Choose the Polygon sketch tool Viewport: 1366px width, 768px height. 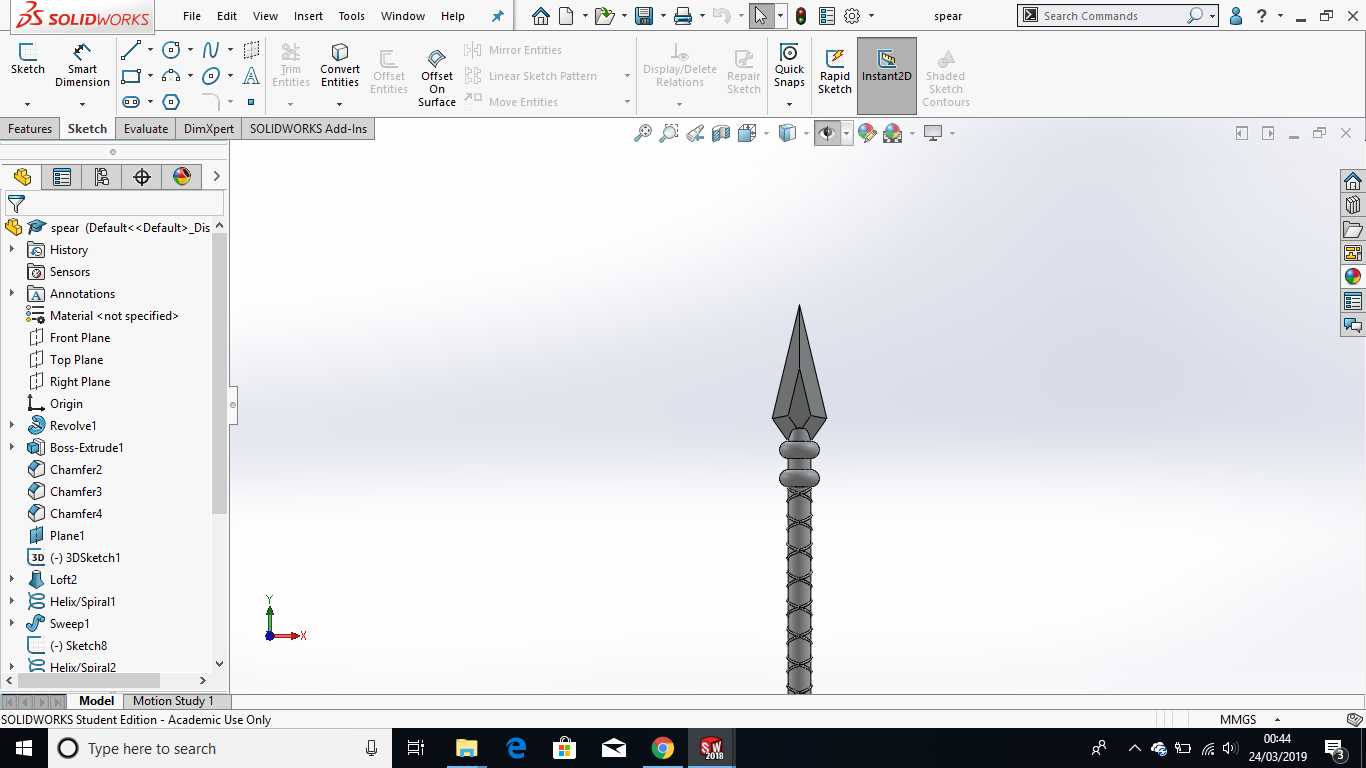point(171,102)
